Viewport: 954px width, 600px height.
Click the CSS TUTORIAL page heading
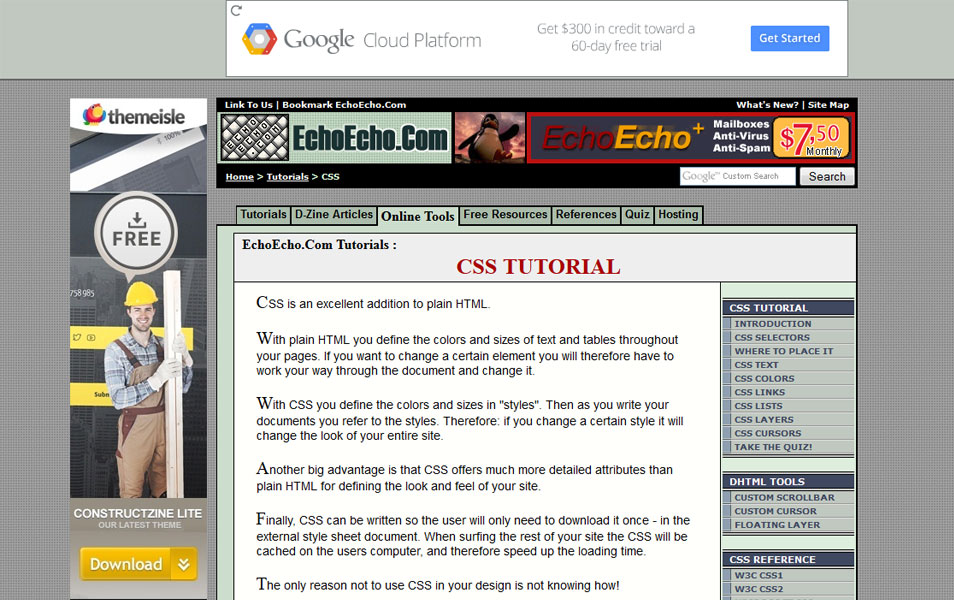[x=538, y=267]
